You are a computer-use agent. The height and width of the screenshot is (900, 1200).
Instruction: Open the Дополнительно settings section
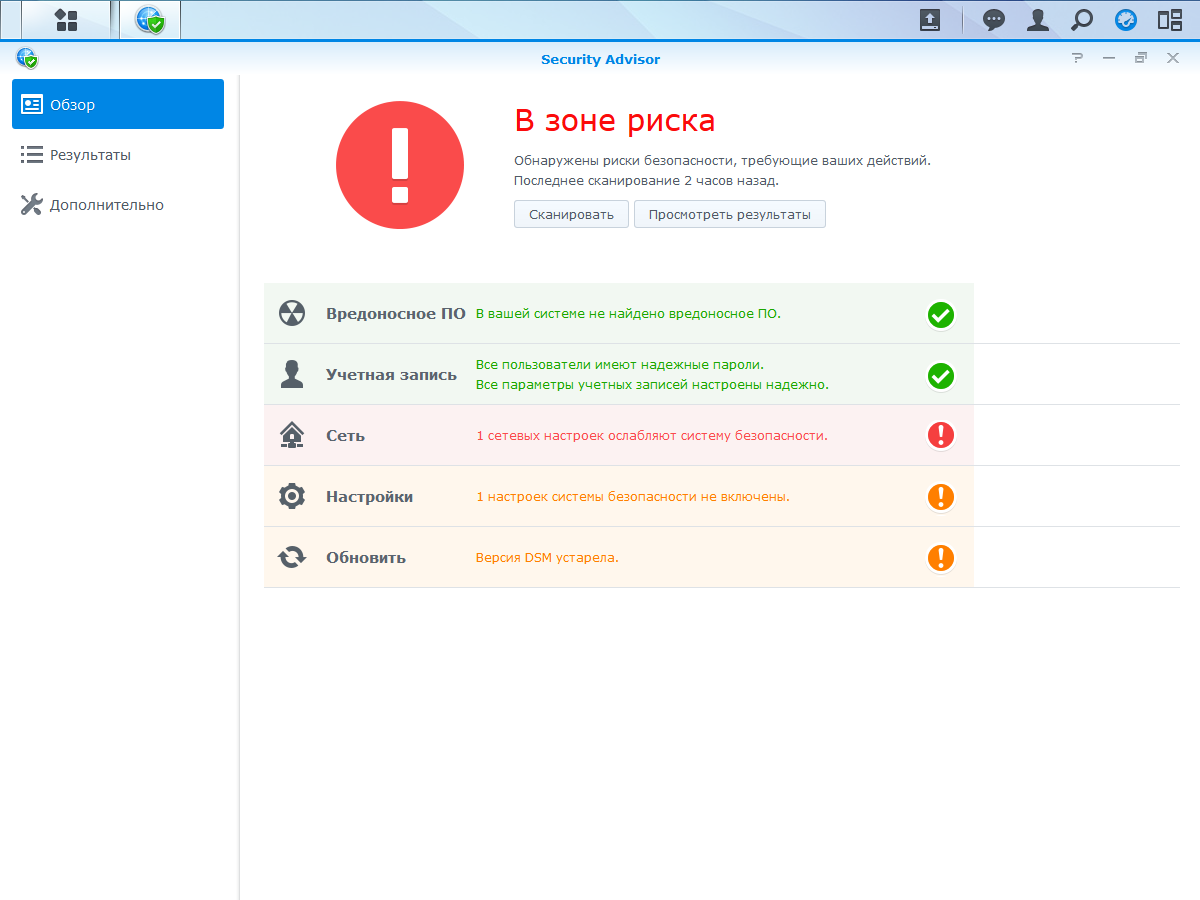pyautogui.click(x=106, y=205)
